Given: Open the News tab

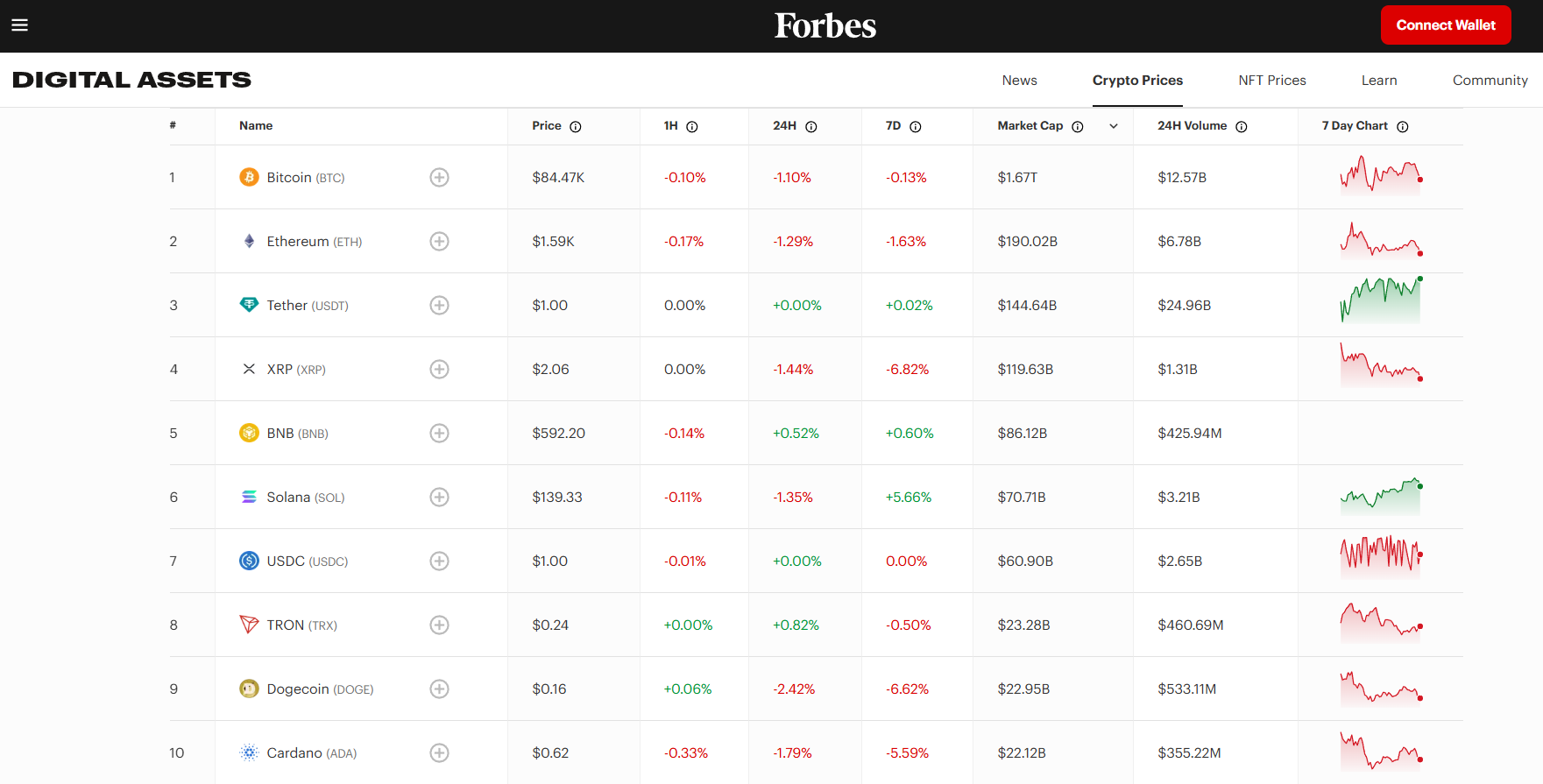Looking at the screenshot, I should (1019, 81).
